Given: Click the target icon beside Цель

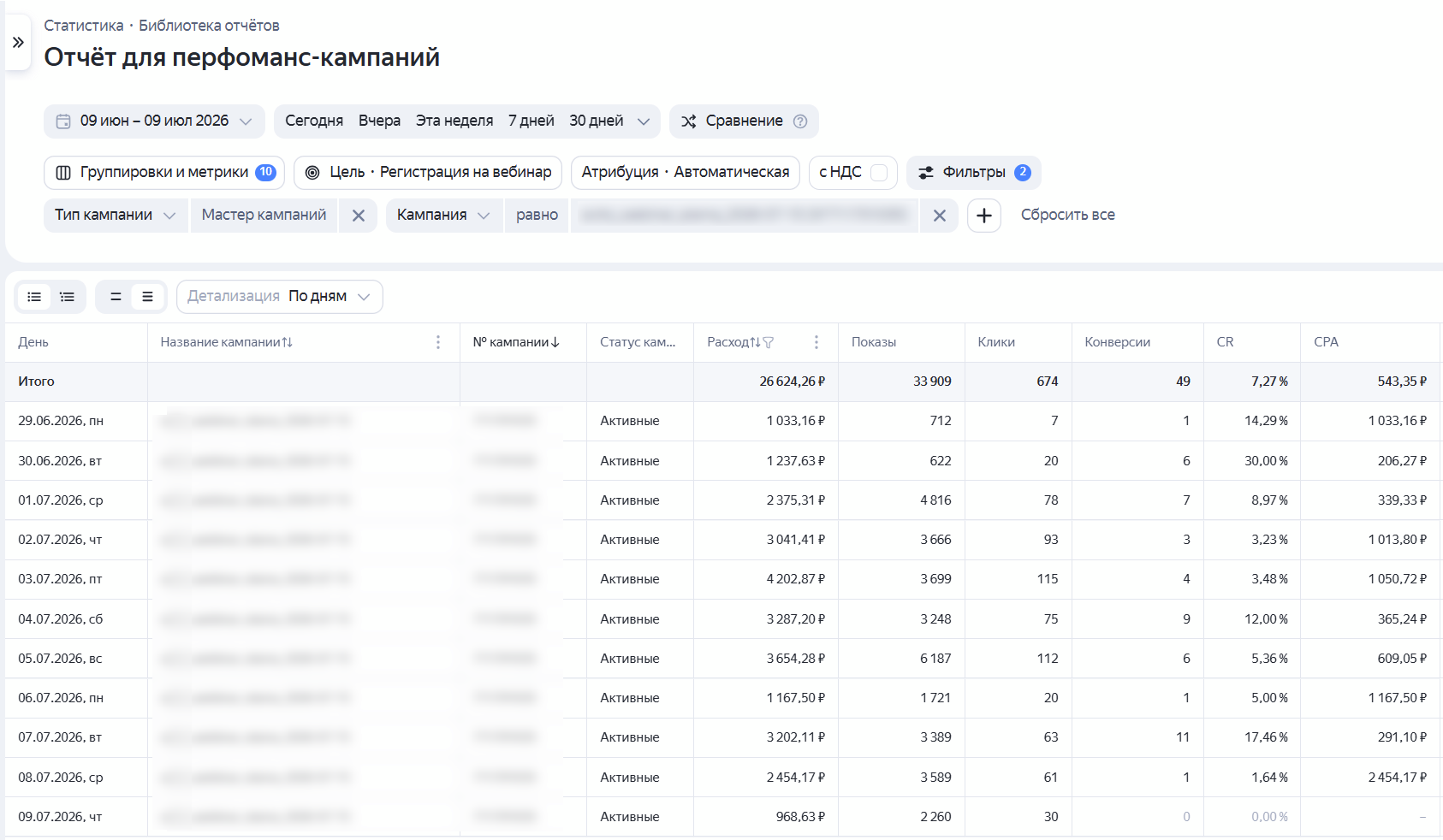Looking at the screenshot, I should 312,173.
